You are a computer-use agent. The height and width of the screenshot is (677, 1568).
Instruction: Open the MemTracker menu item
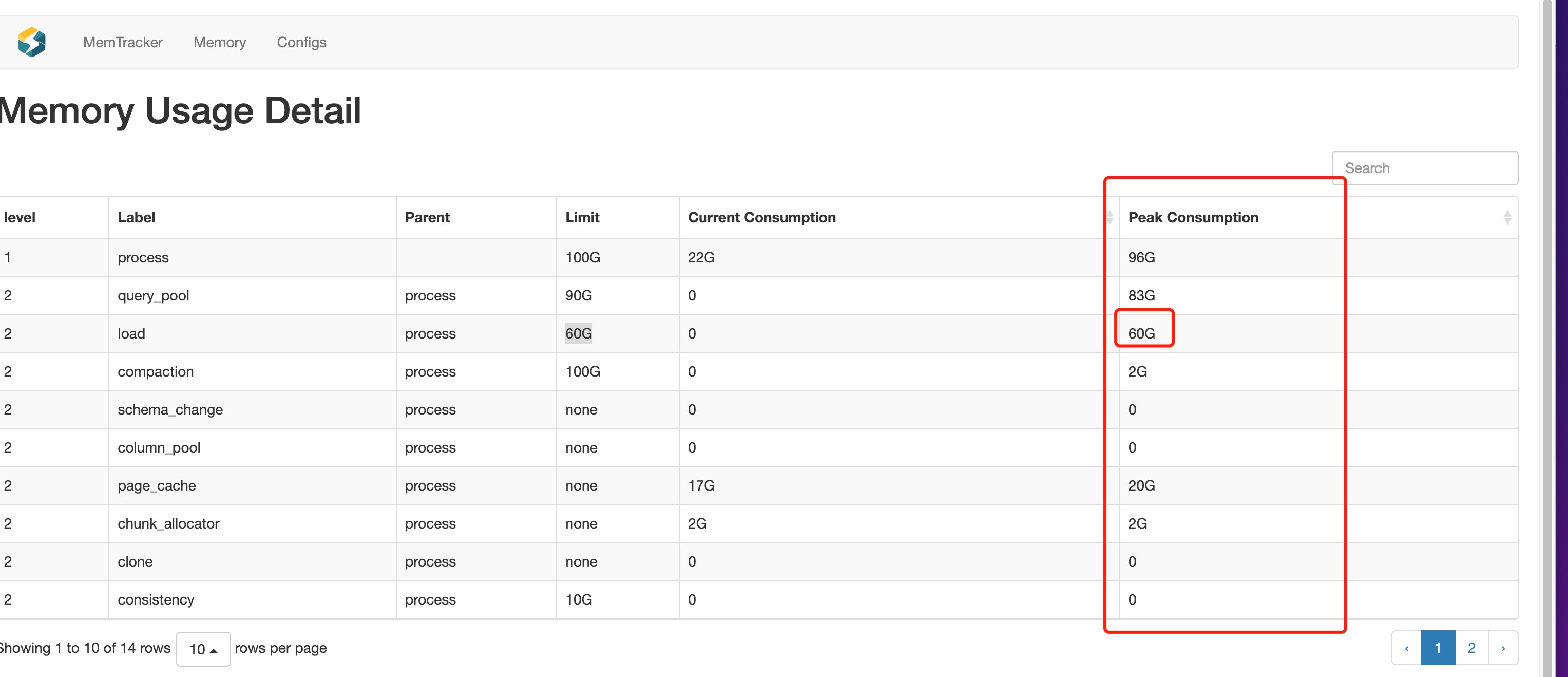coord(123,42)
